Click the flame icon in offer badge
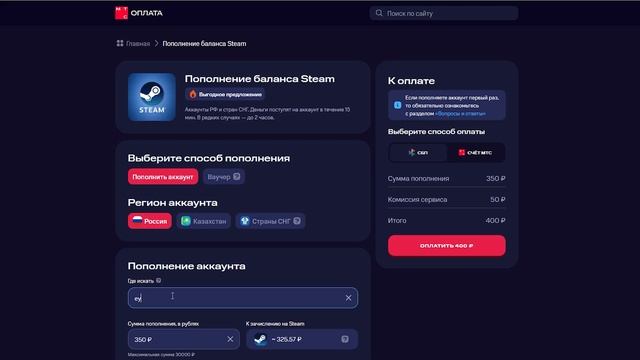 tap(193, 94)
